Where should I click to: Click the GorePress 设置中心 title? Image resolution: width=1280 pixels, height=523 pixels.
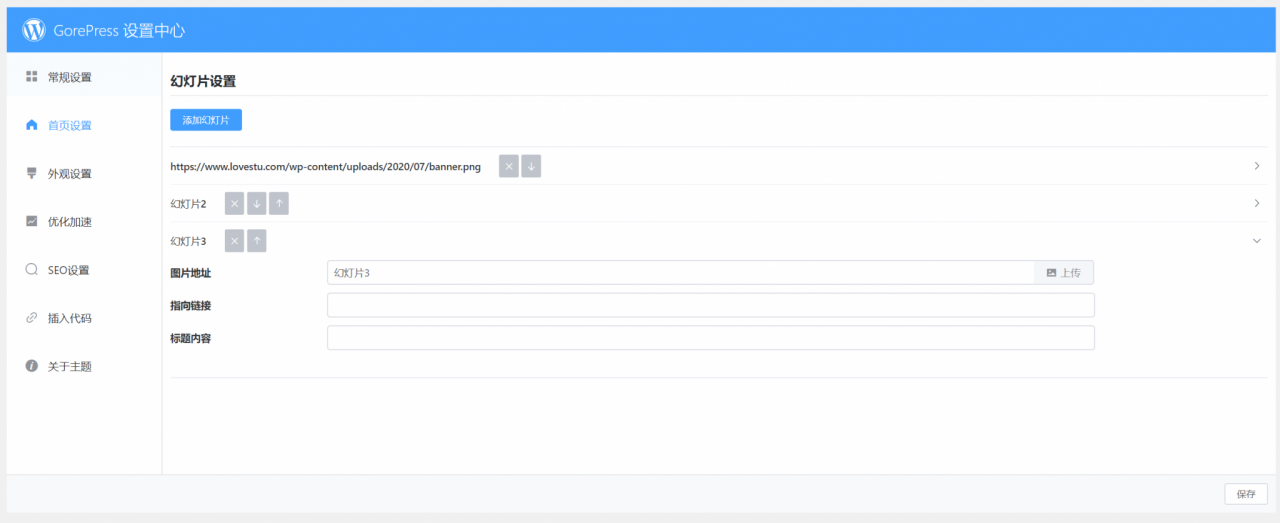click(x=119, y=31)
